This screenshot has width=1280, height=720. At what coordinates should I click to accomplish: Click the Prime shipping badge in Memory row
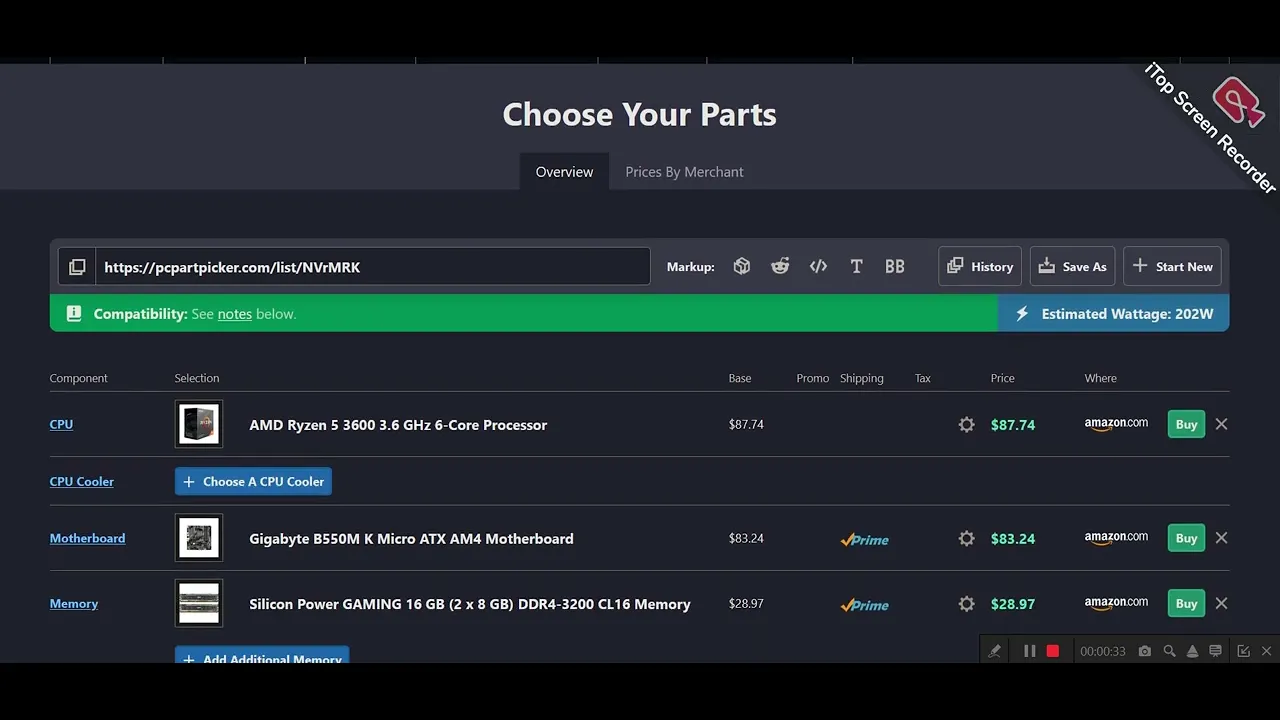865,605
